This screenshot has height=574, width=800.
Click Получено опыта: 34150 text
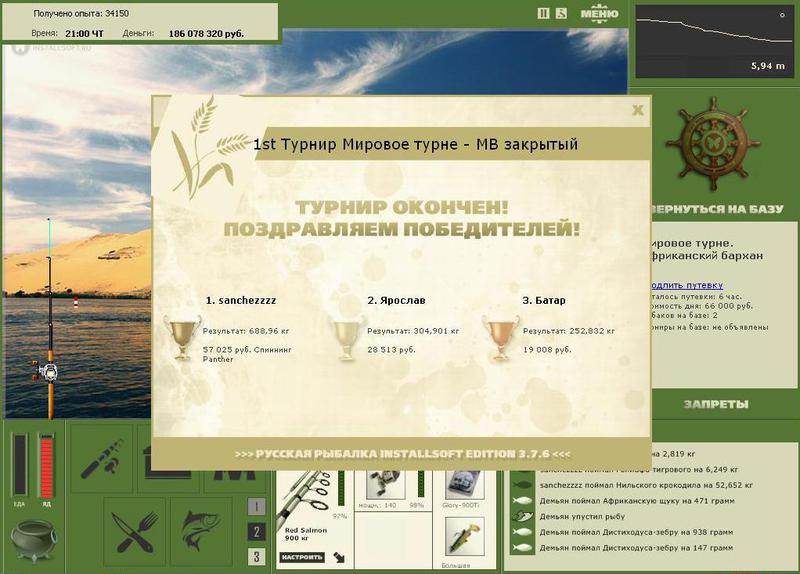pyautogui.click(x=81, y=14)
